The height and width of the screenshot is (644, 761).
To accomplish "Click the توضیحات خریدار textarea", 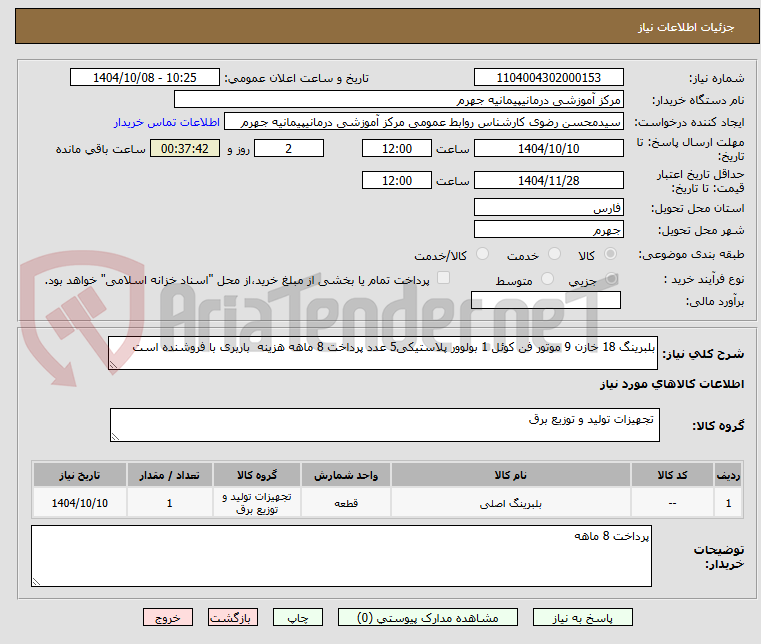I will point(341,556).
